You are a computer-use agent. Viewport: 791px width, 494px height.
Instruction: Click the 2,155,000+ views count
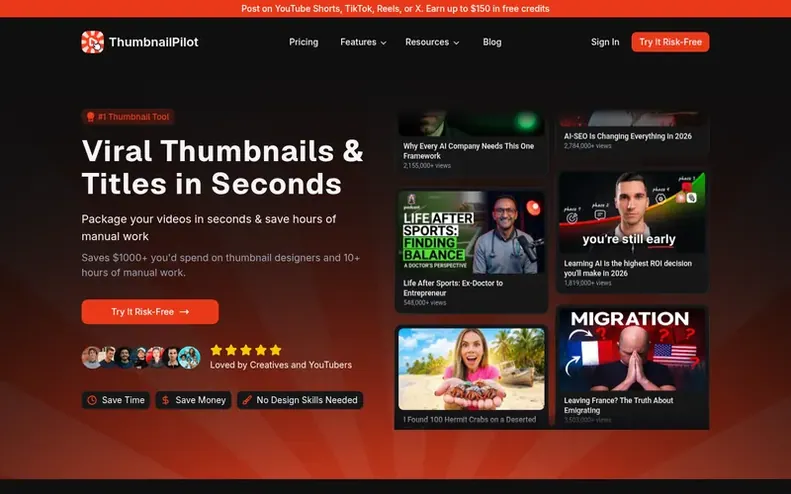pos(427,166)
